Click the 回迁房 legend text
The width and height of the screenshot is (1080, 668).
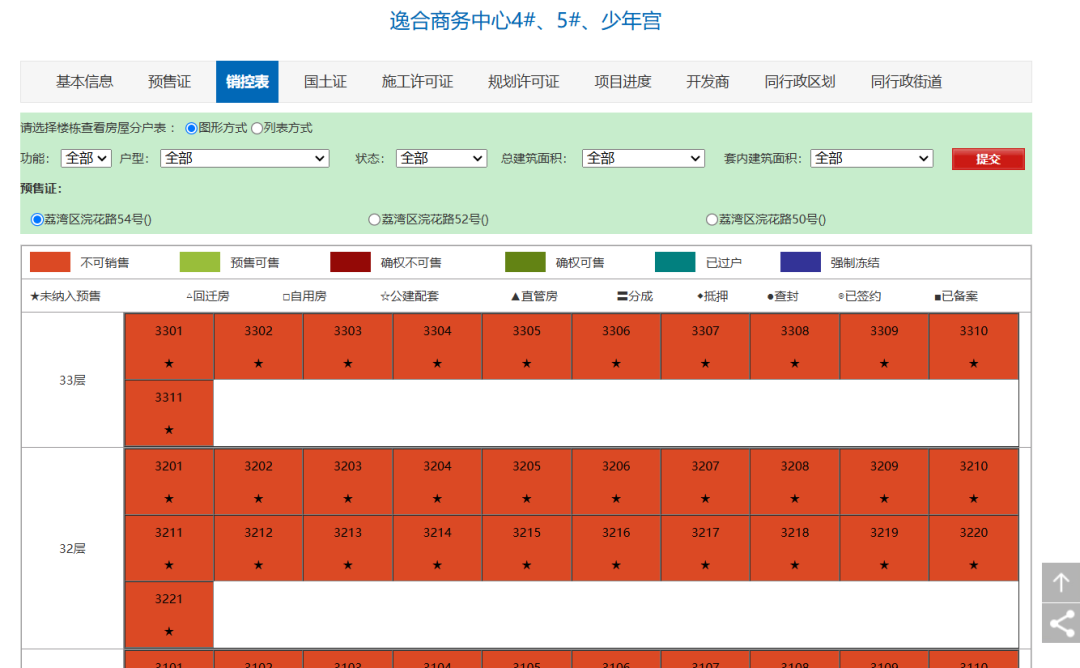[211, 296]
